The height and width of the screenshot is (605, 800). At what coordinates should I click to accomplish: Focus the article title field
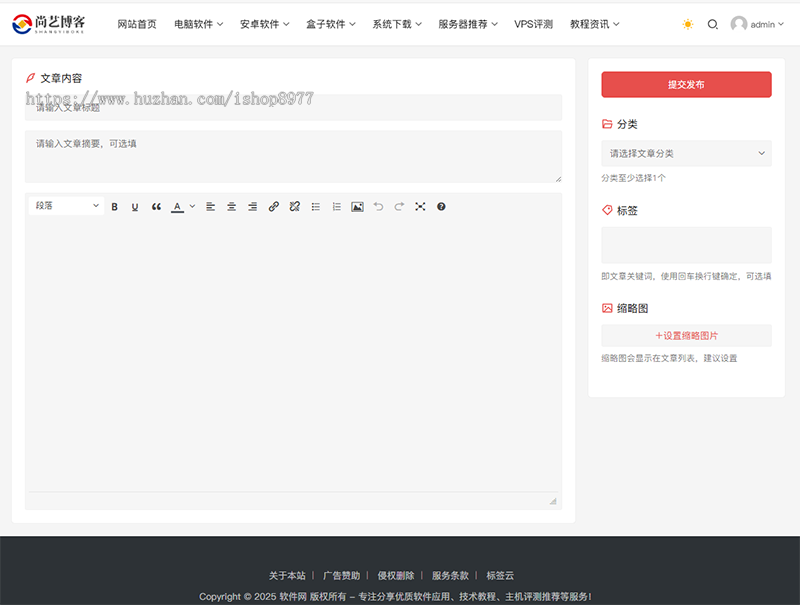tap(293, 107)
